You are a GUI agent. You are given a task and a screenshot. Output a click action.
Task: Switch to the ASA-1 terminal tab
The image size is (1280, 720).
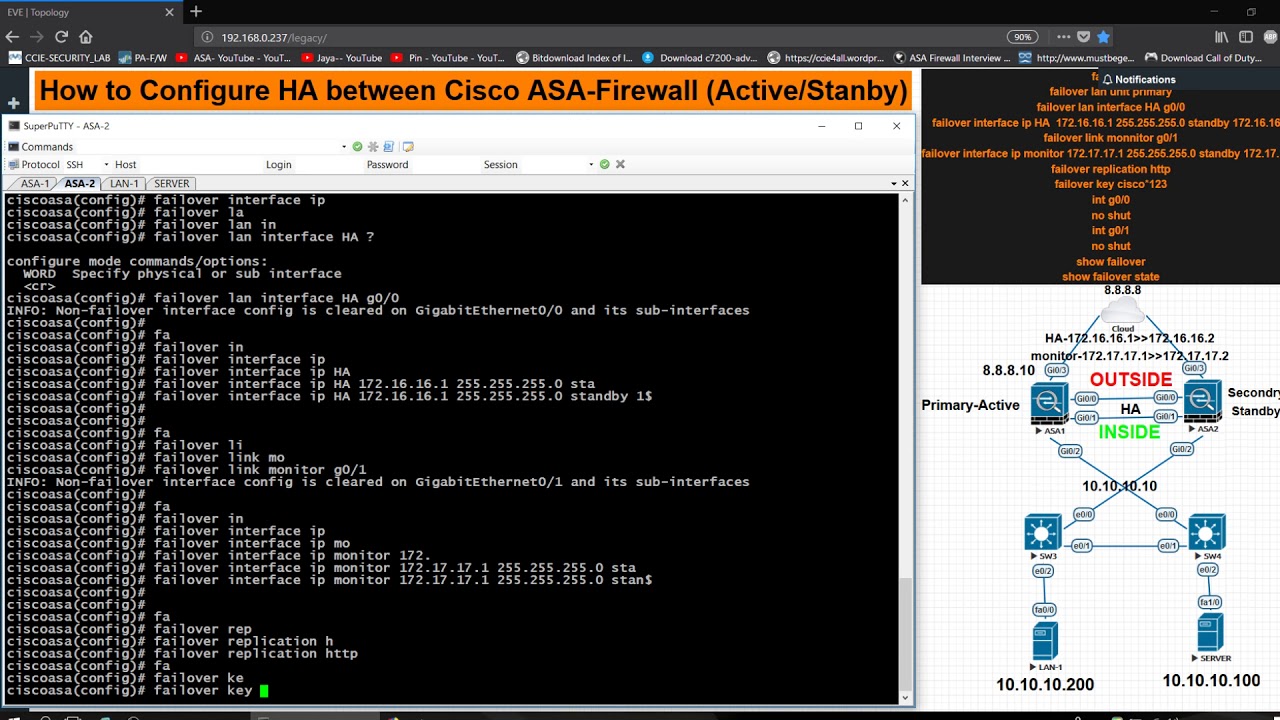tap(35, 184)
